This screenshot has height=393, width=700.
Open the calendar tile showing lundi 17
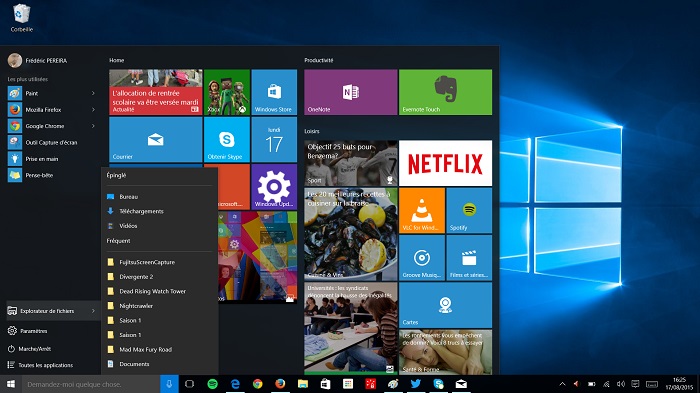(x=274, y=139)
